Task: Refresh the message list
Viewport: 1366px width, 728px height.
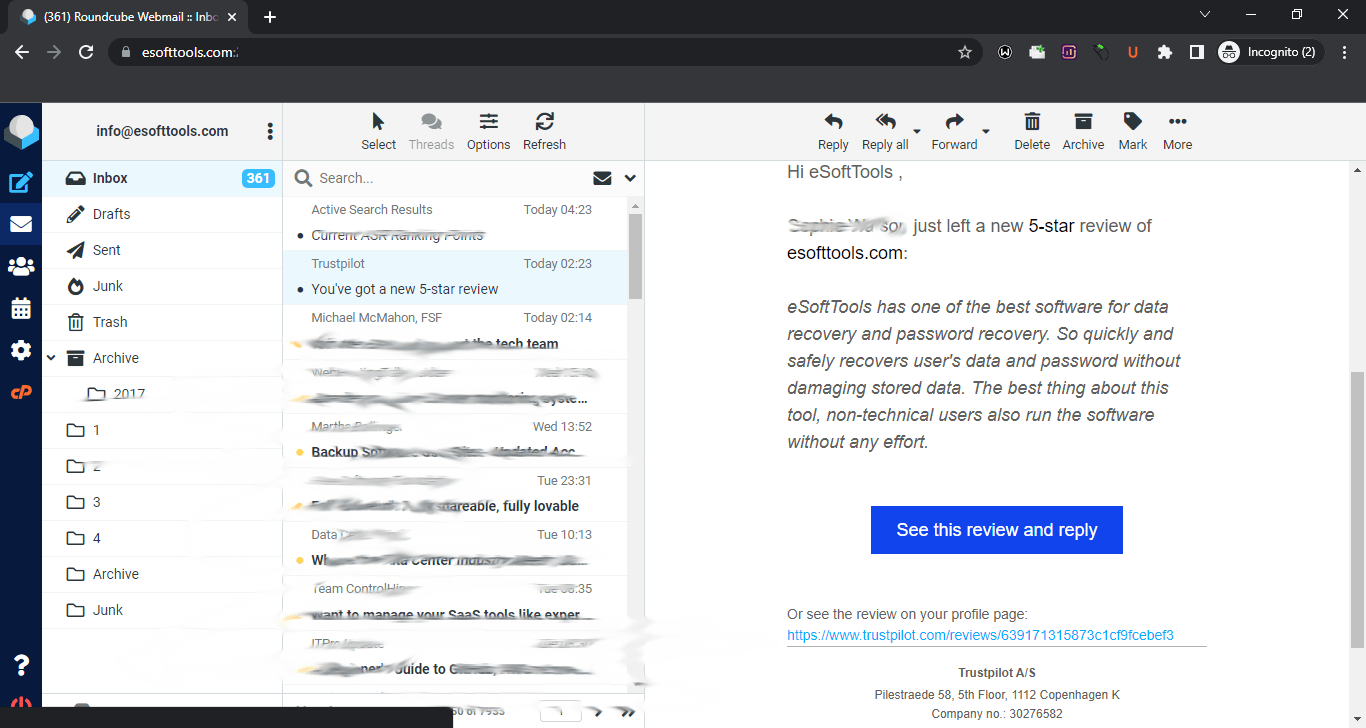Action: (544, 131)
